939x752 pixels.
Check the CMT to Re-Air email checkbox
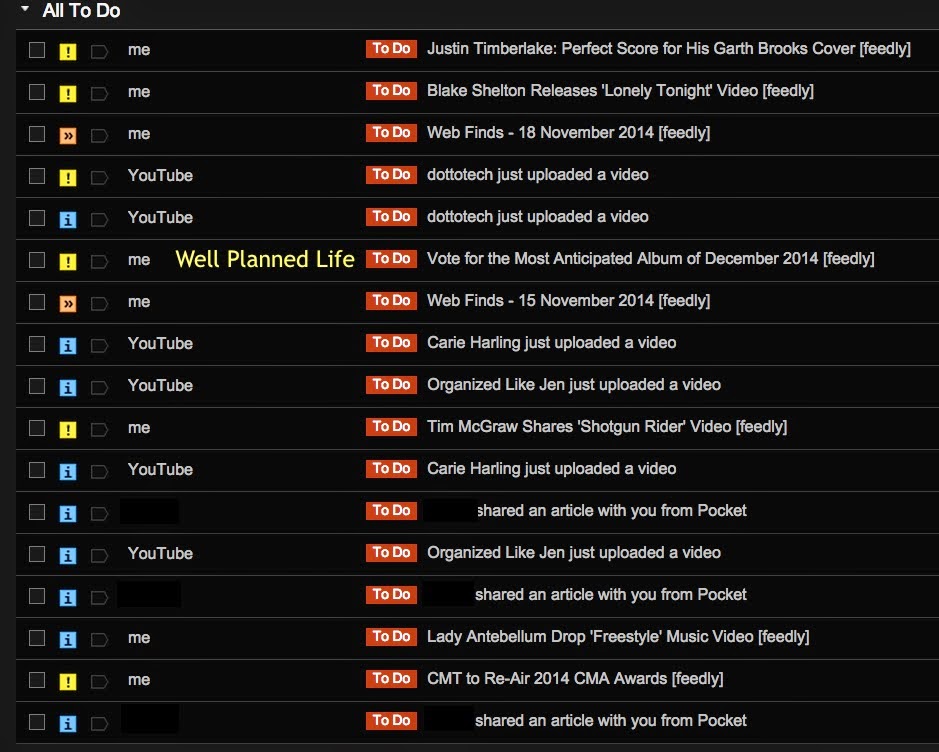tap(37, 679)
